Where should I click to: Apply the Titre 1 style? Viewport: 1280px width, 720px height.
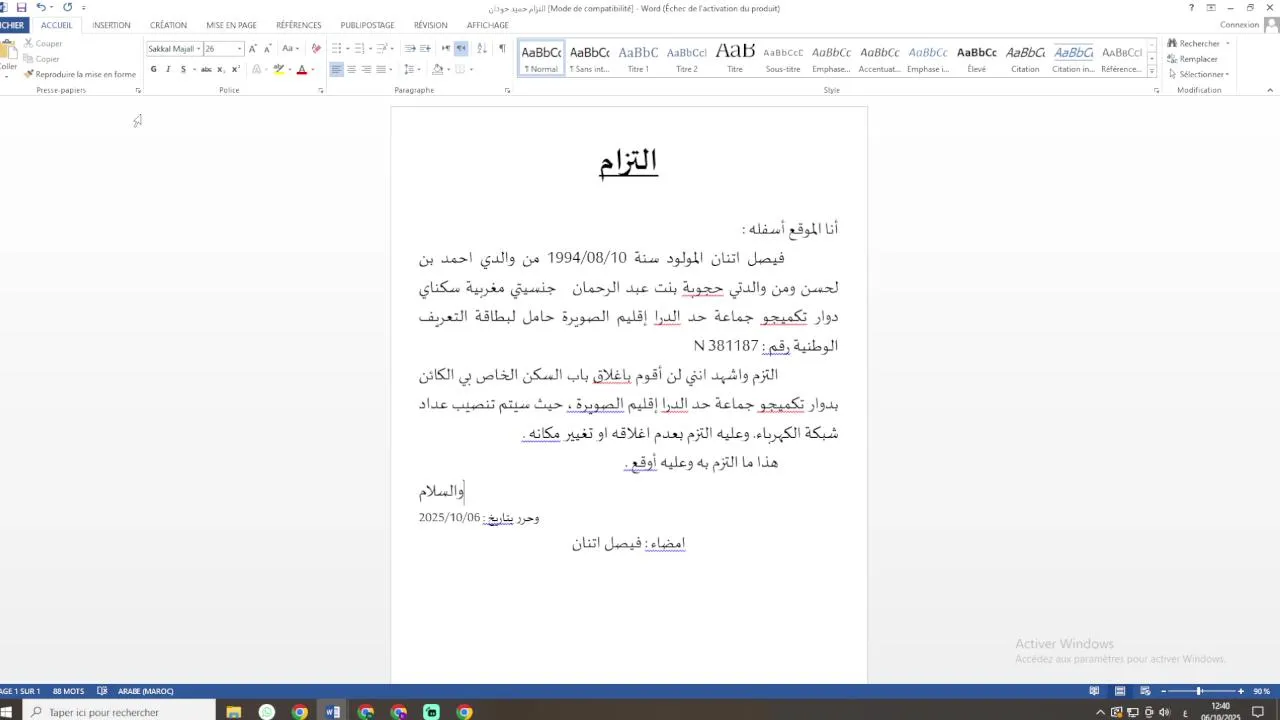638,59
